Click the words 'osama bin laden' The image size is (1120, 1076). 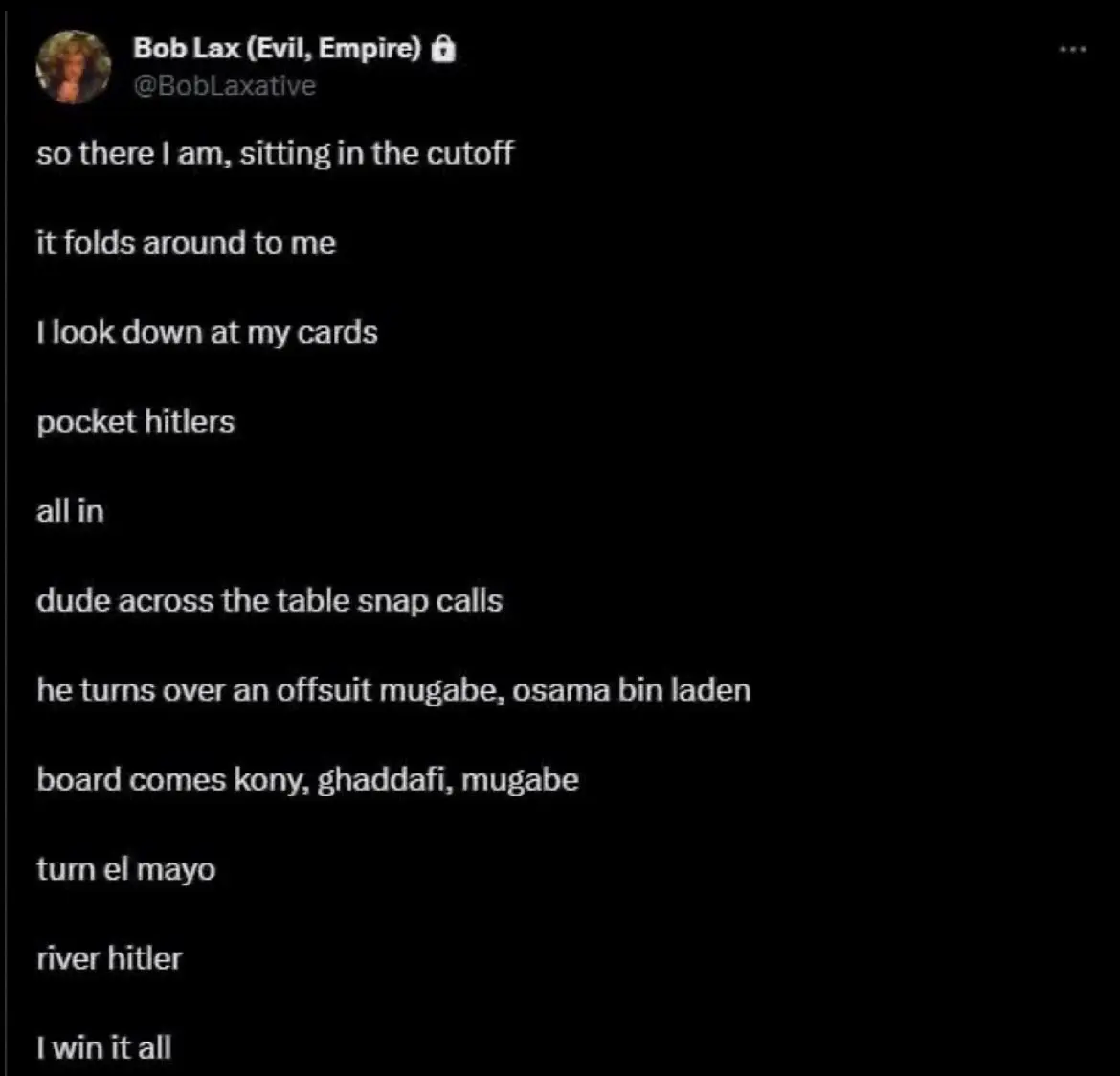(632, 690)
